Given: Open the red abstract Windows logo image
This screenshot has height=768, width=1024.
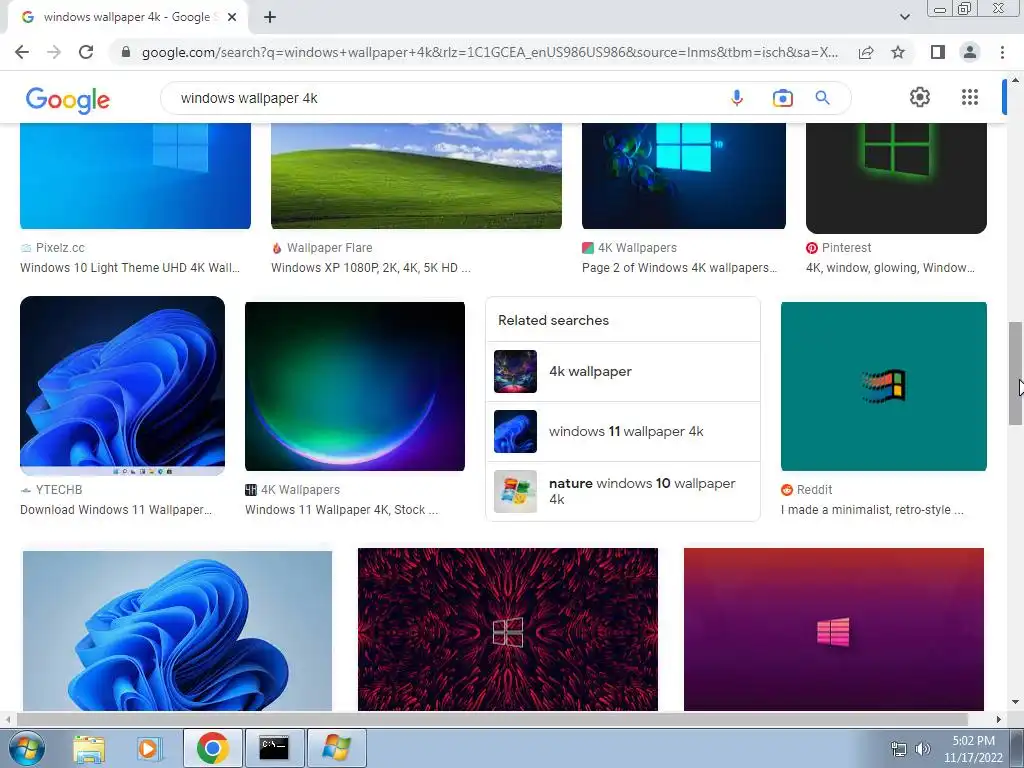Looking at the screenshot, I should pos(507,630).
